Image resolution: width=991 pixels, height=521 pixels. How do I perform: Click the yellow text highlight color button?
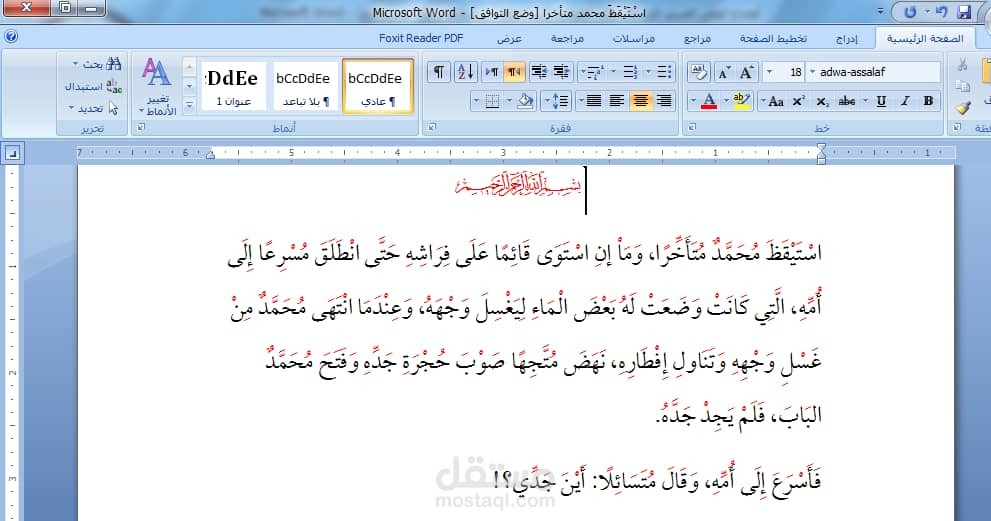click(x=742, y=101)
